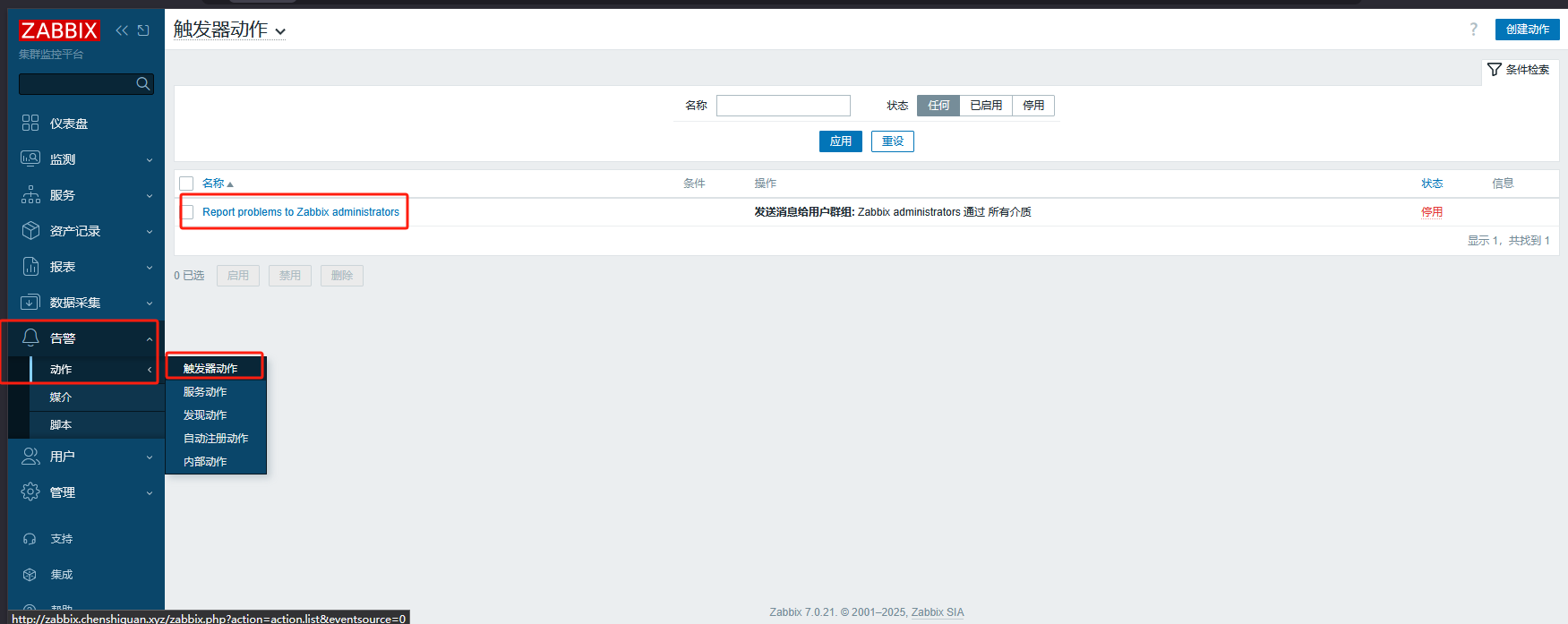This screenshot has width=1568, height=624.
Task: Open the 条件检索 filter tab
Action: (1520, 70)
